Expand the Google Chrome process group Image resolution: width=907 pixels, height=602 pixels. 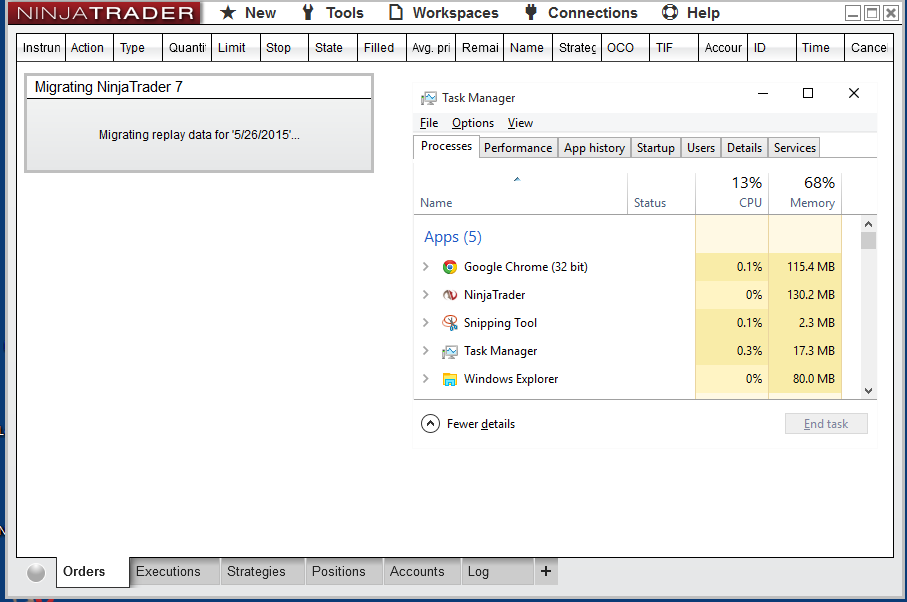point(426,267)
